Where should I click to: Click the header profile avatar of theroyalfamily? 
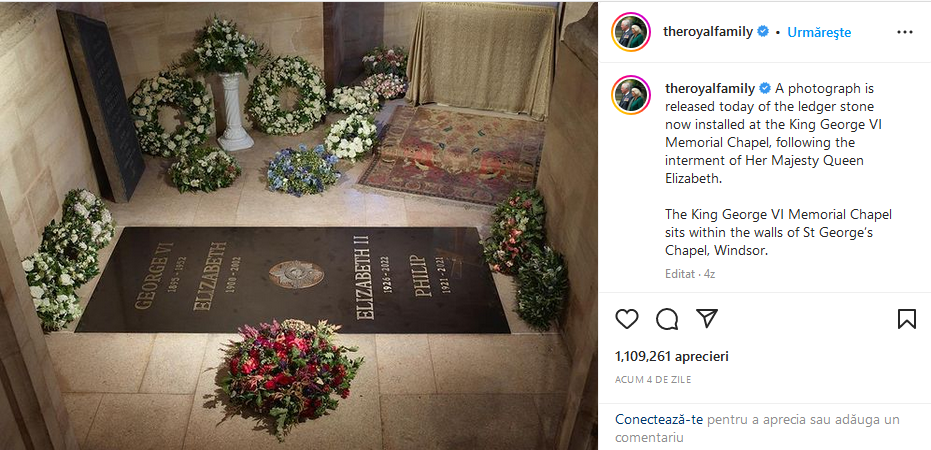click(631, 32)
